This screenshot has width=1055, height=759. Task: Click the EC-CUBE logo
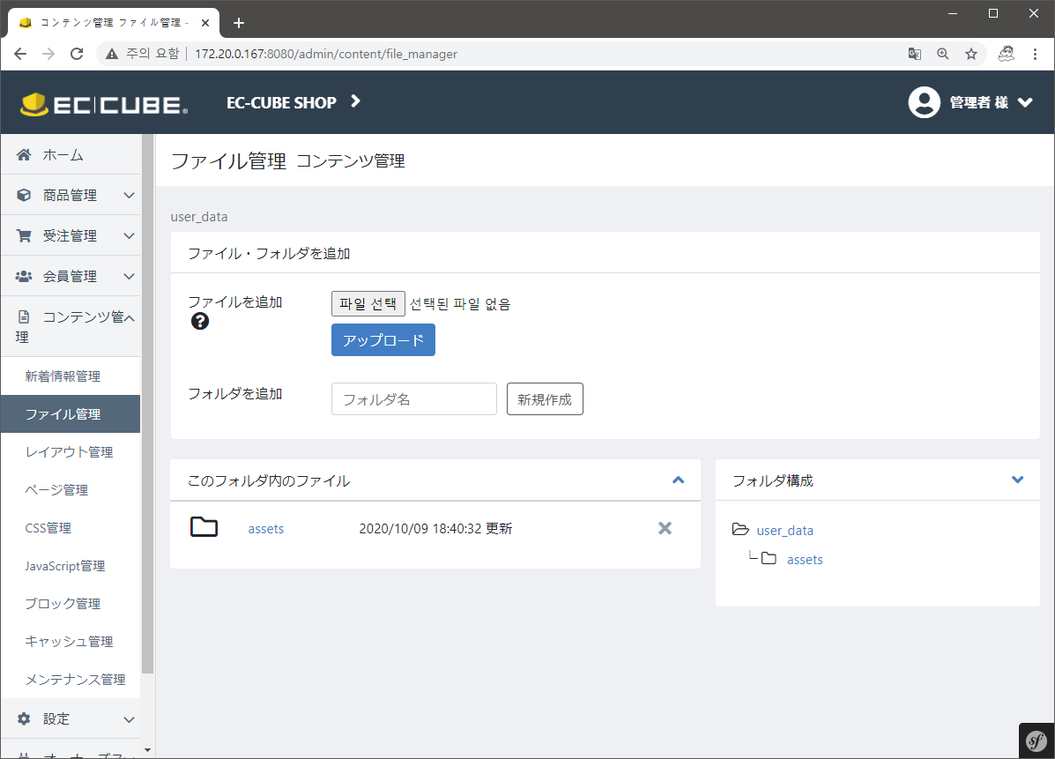pos(100,102)
